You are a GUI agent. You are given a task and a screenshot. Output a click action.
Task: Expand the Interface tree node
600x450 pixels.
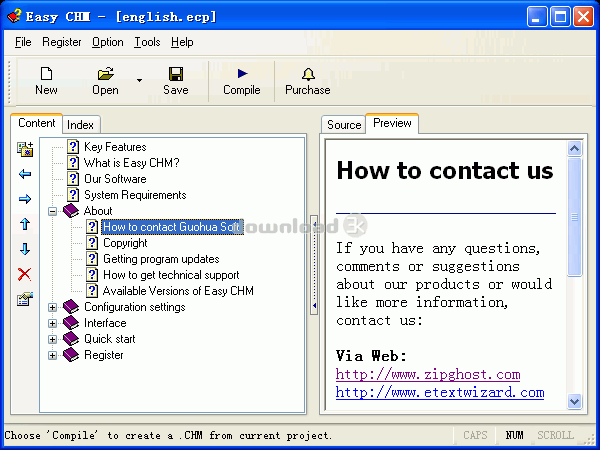point(52,323)
